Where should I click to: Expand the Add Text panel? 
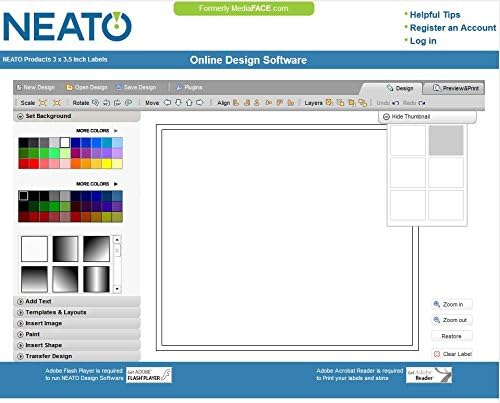(x=77, y=301)
